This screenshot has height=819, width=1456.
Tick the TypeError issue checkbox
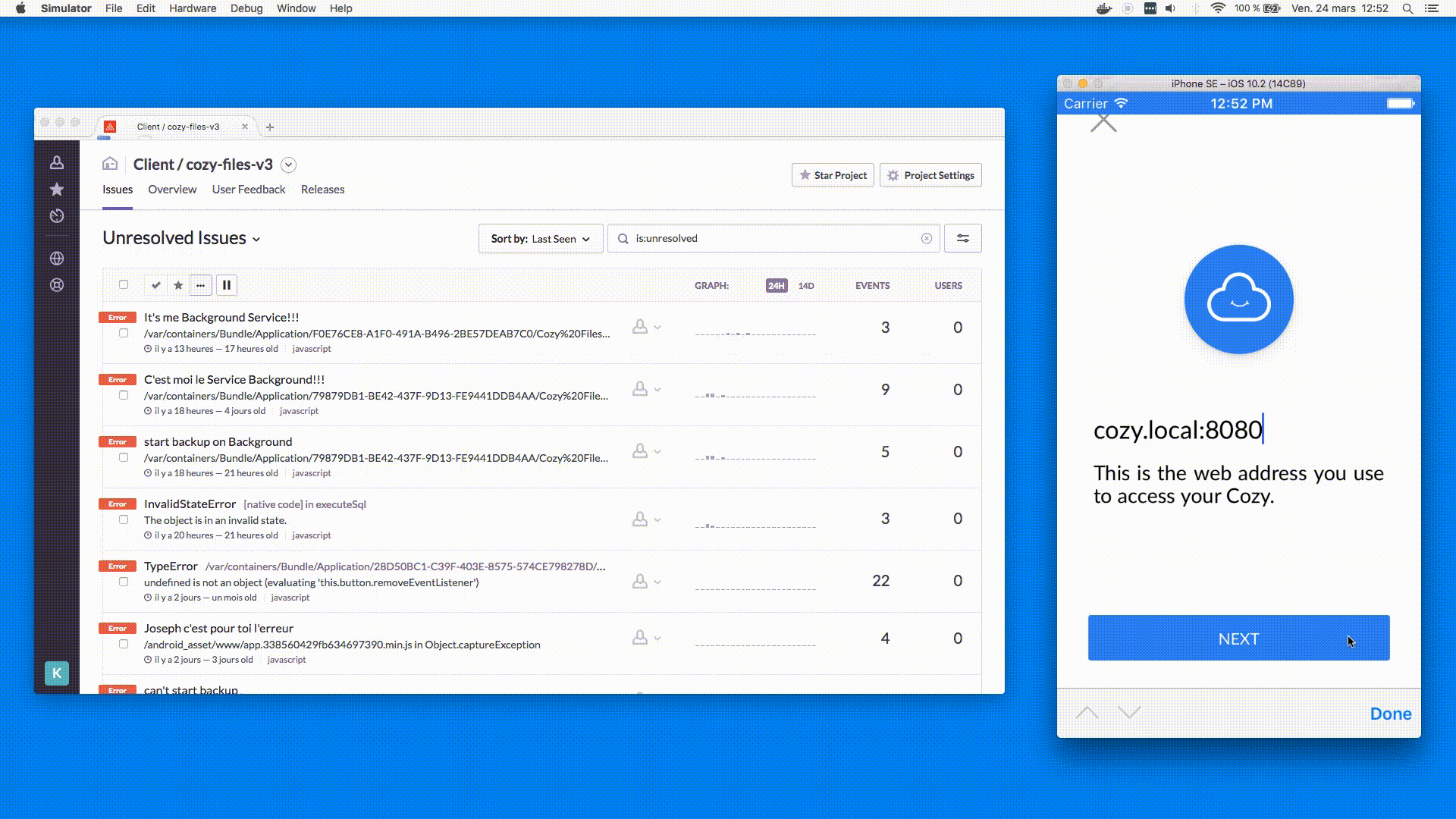(x=124, y=582)
